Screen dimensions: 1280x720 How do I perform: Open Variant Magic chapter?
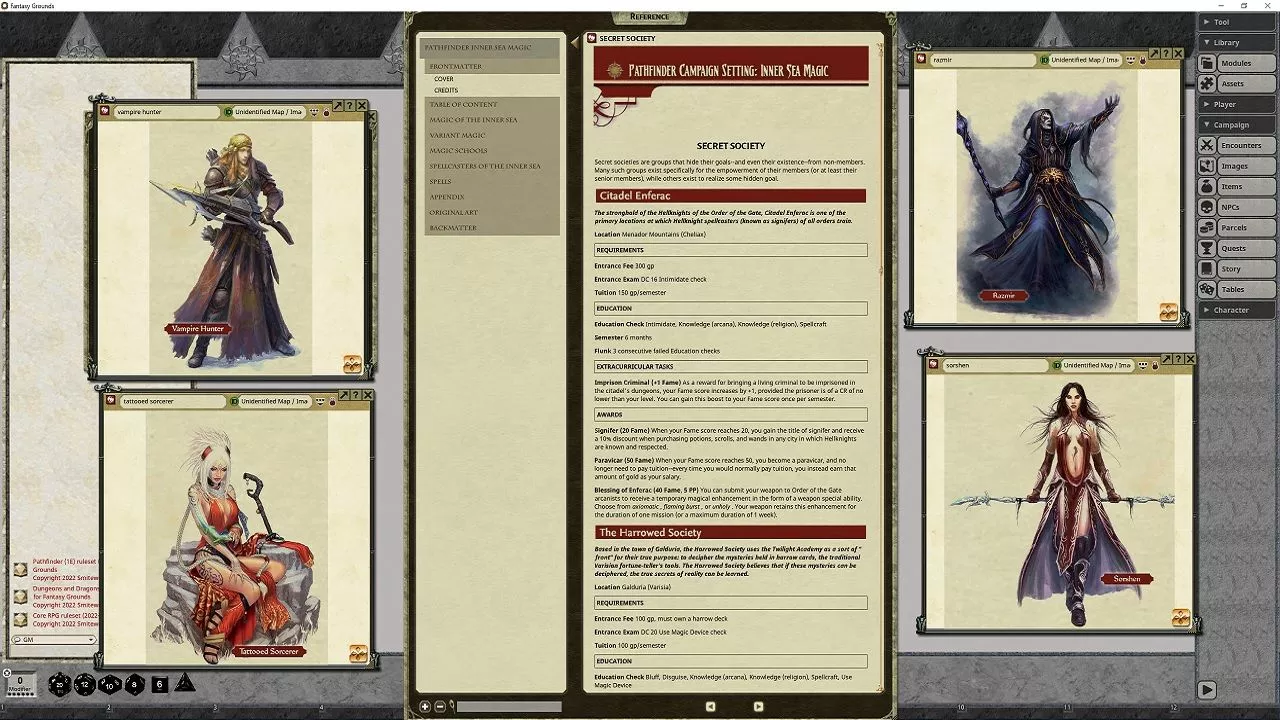click(491, 135)
